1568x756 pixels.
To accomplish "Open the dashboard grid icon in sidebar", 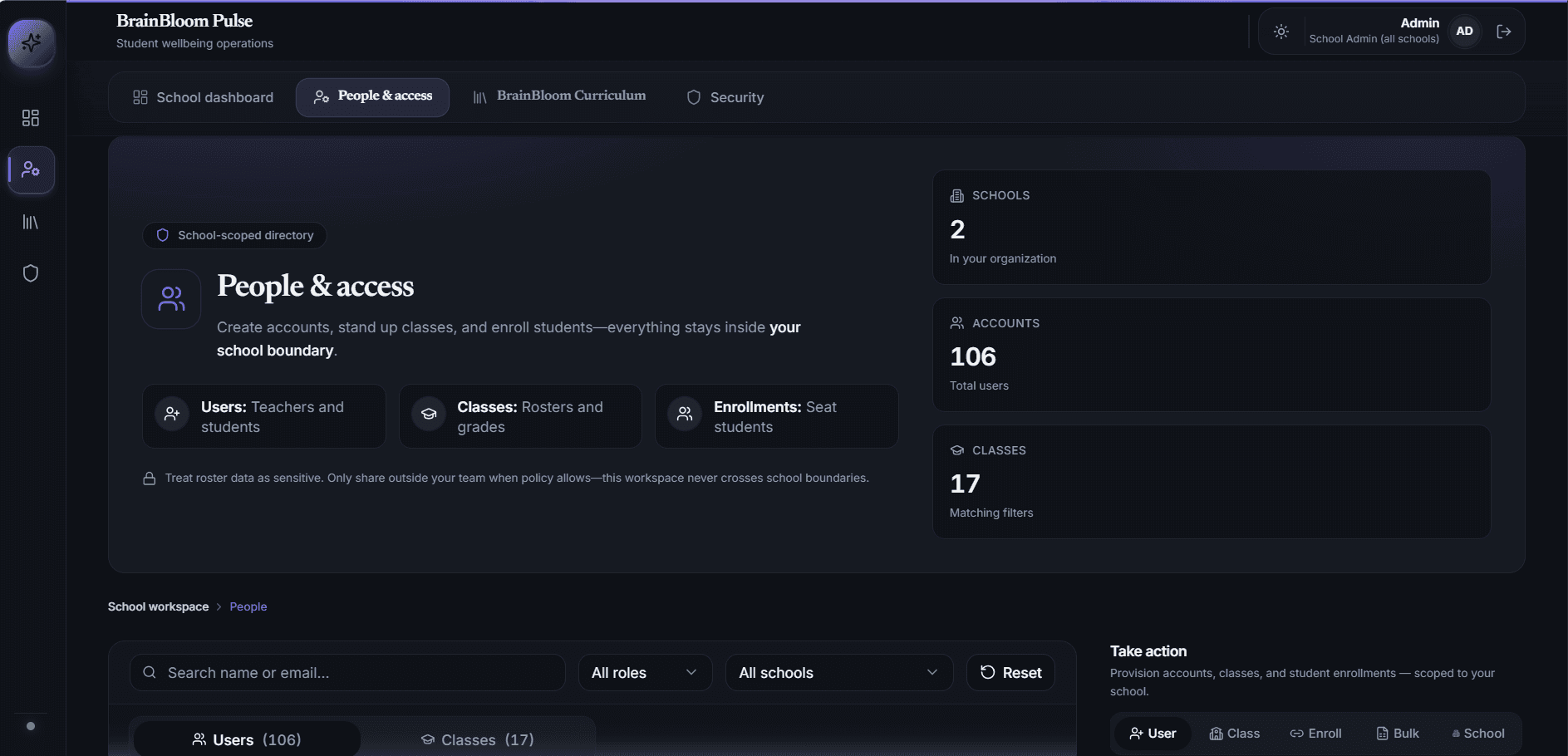I will click(31, 118).
